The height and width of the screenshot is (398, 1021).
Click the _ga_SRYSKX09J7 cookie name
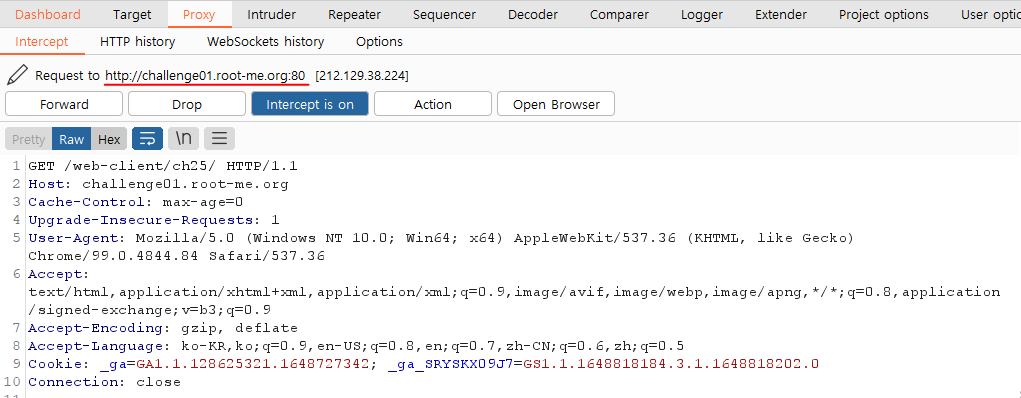[451, 364]
